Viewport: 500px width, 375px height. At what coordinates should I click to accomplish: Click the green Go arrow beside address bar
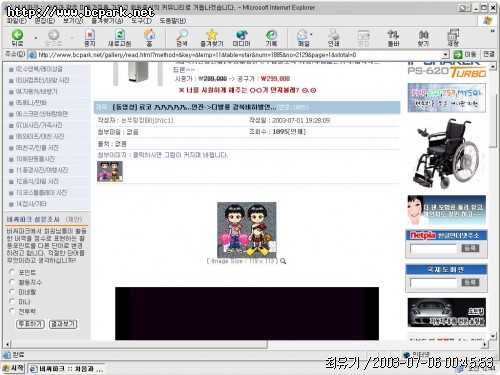[x=458, y=54]
